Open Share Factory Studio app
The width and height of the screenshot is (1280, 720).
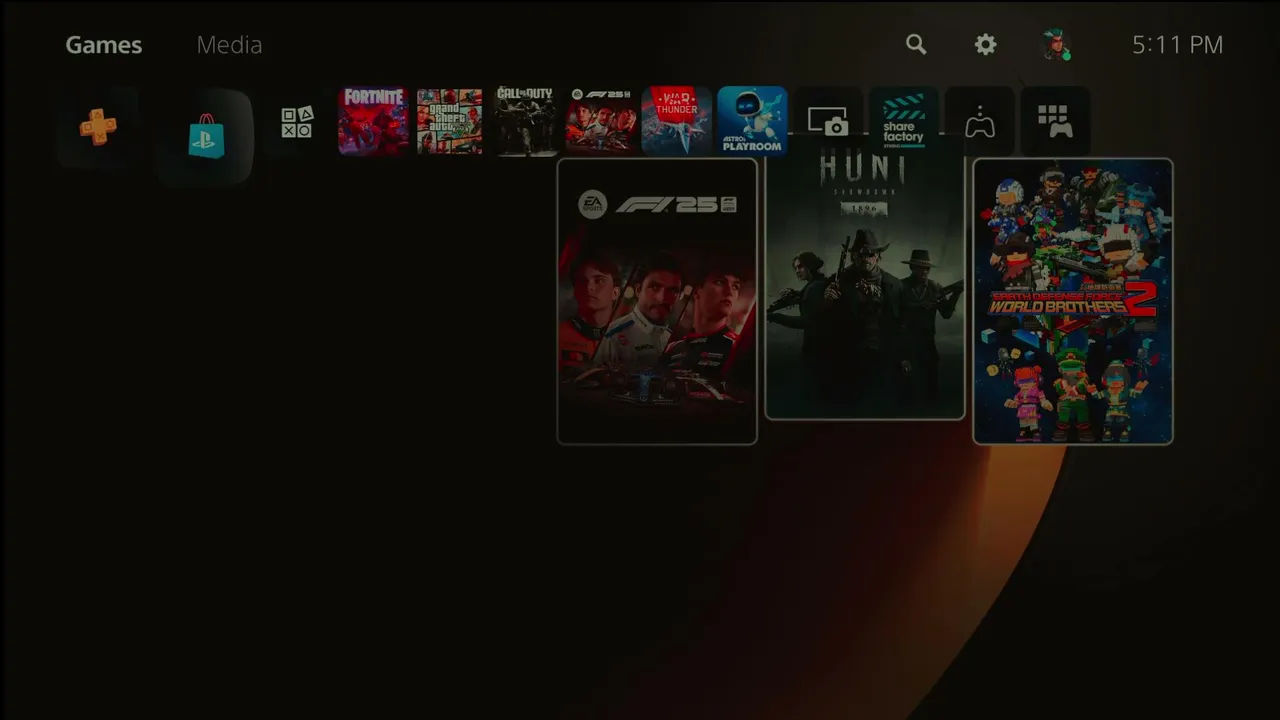(904, 121)
